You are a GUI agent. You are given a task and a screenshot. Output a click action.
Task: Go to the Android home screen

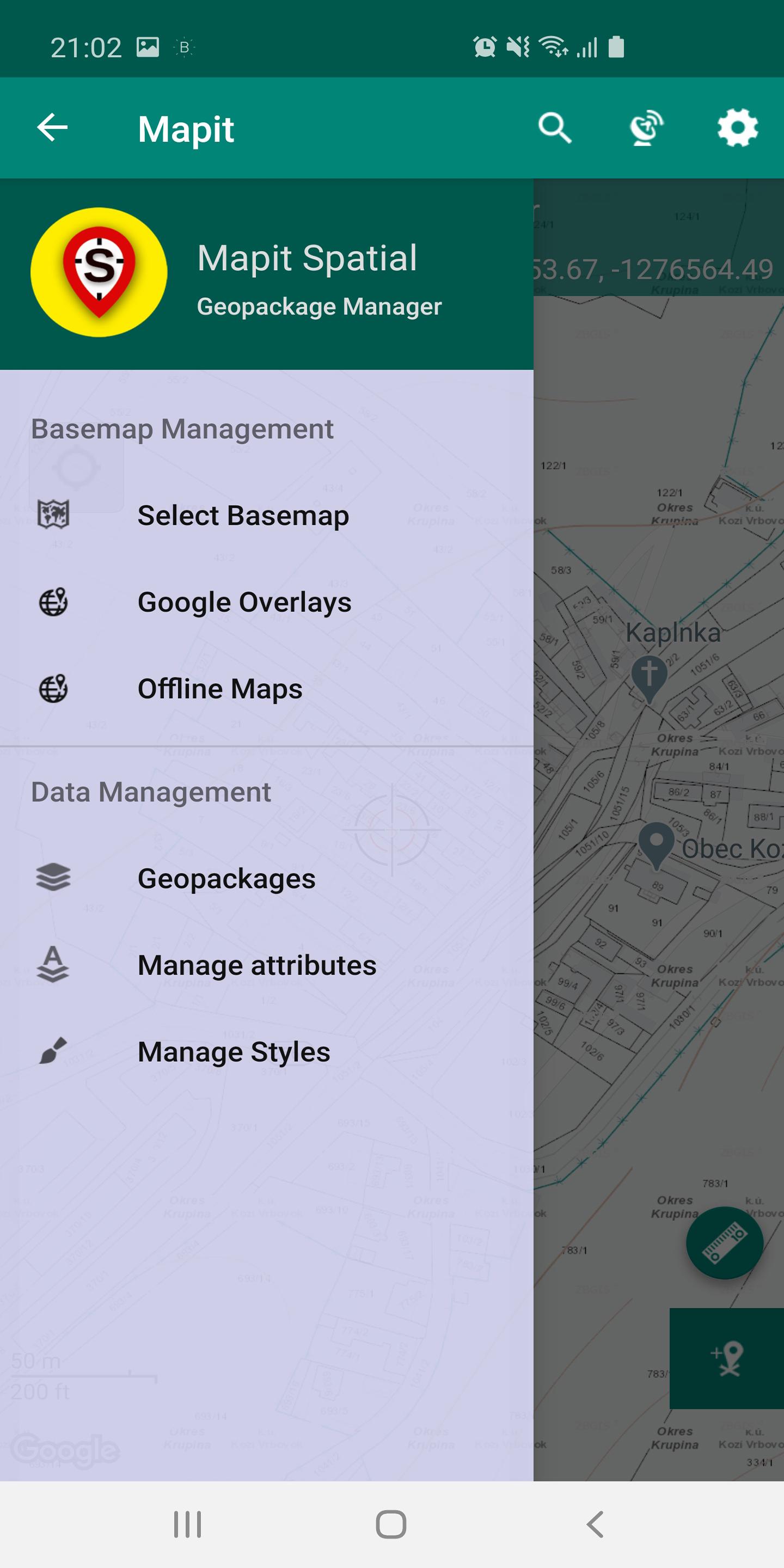click(391, 1524)
